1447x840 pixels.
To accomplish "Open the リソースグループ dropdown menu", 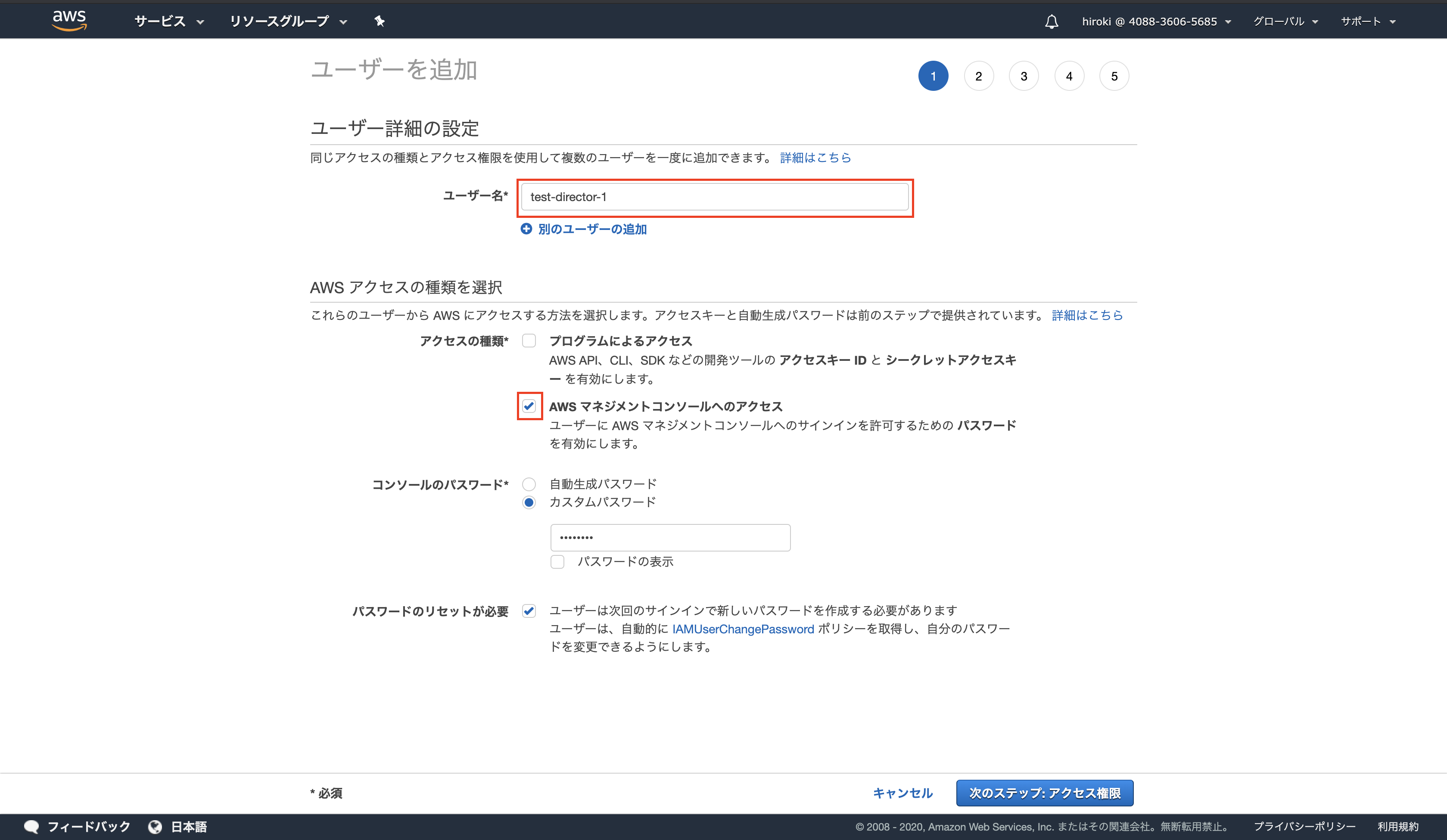I will pos(288,21).
